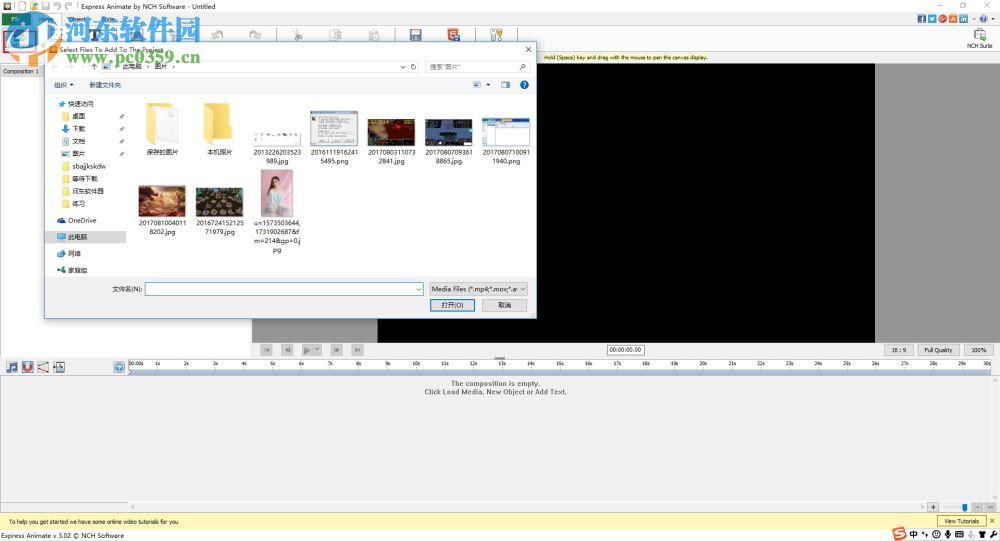Click the Save floppy disk toolbar icon
1000x541 pixels.
[x=415, y=34]
